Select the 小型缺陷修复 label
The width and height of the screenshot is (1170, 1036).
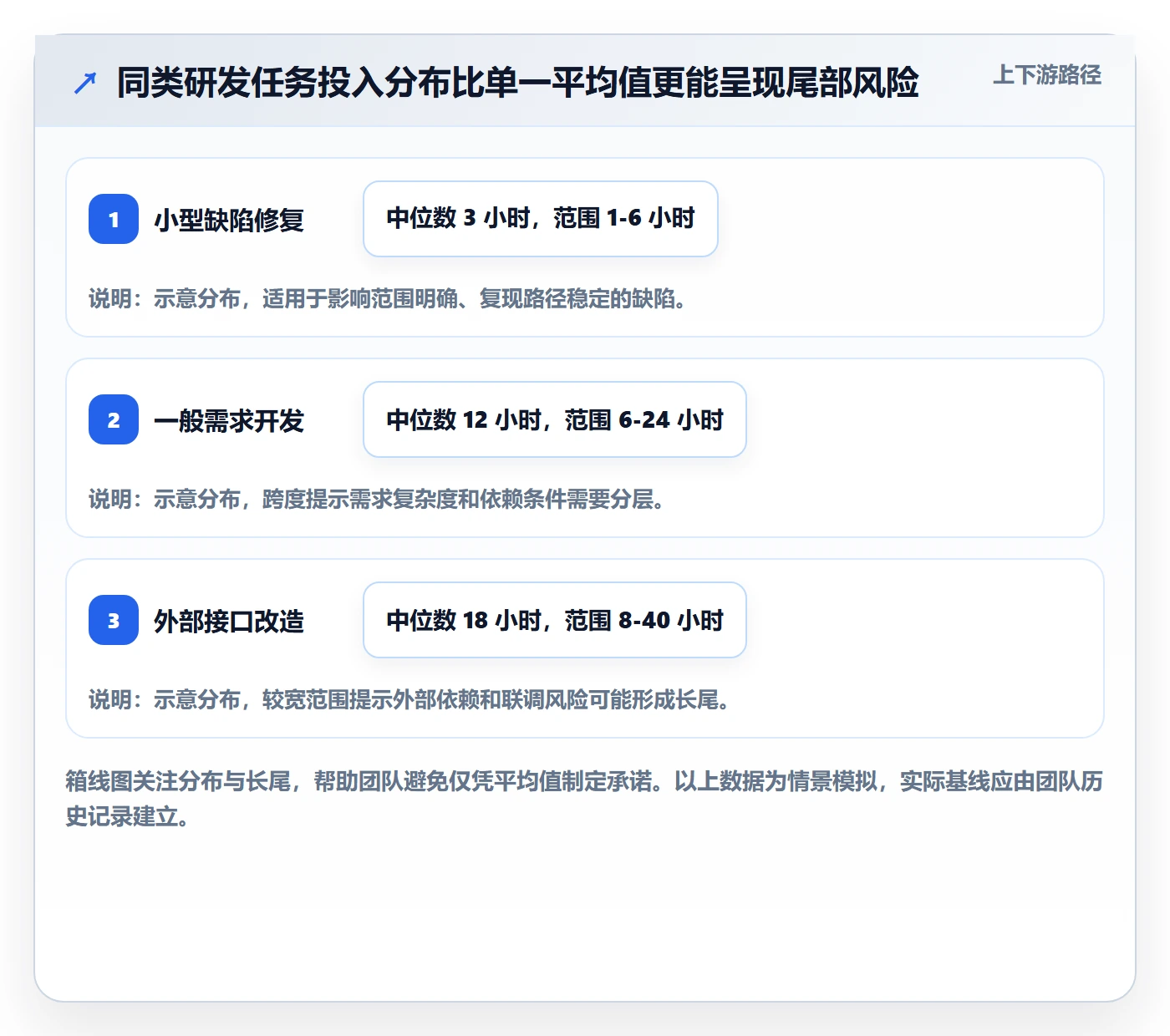click(229, 220)
